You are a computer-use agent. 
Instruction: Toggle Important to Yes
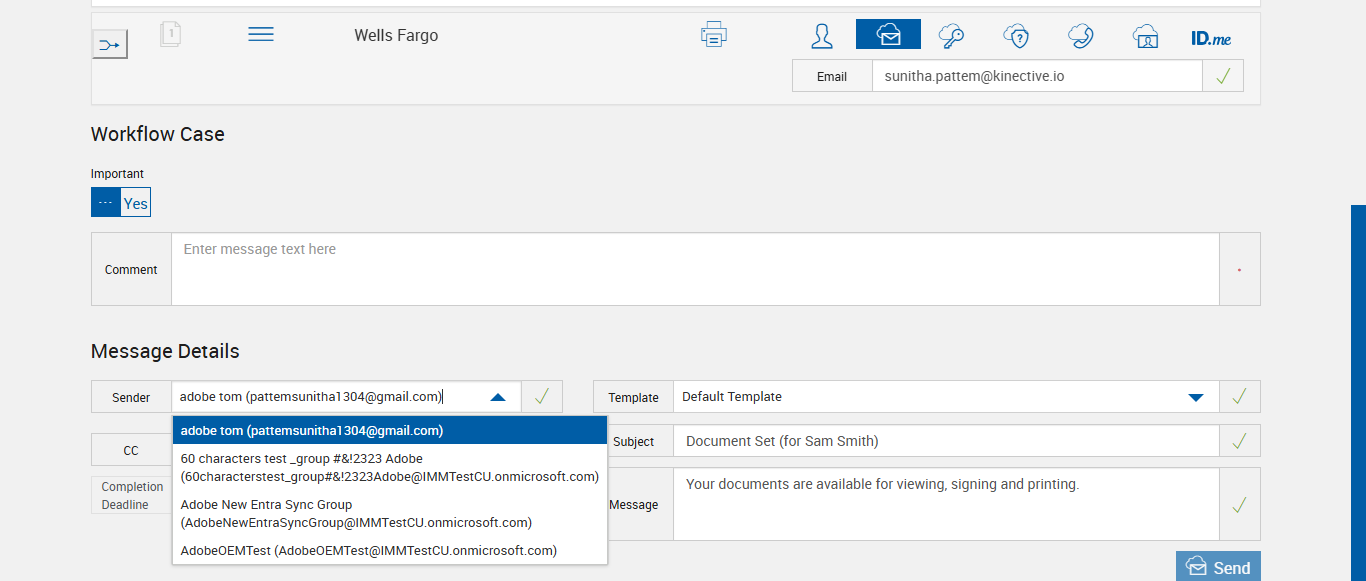(x=136, y=203)
